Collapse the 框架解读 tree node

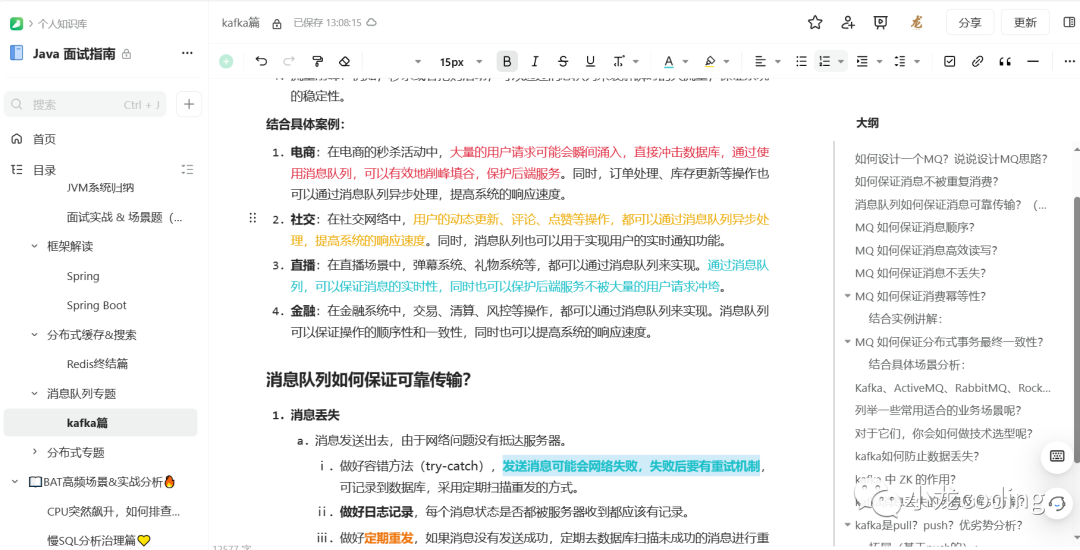pyautogui.click(x=34, y=246)
